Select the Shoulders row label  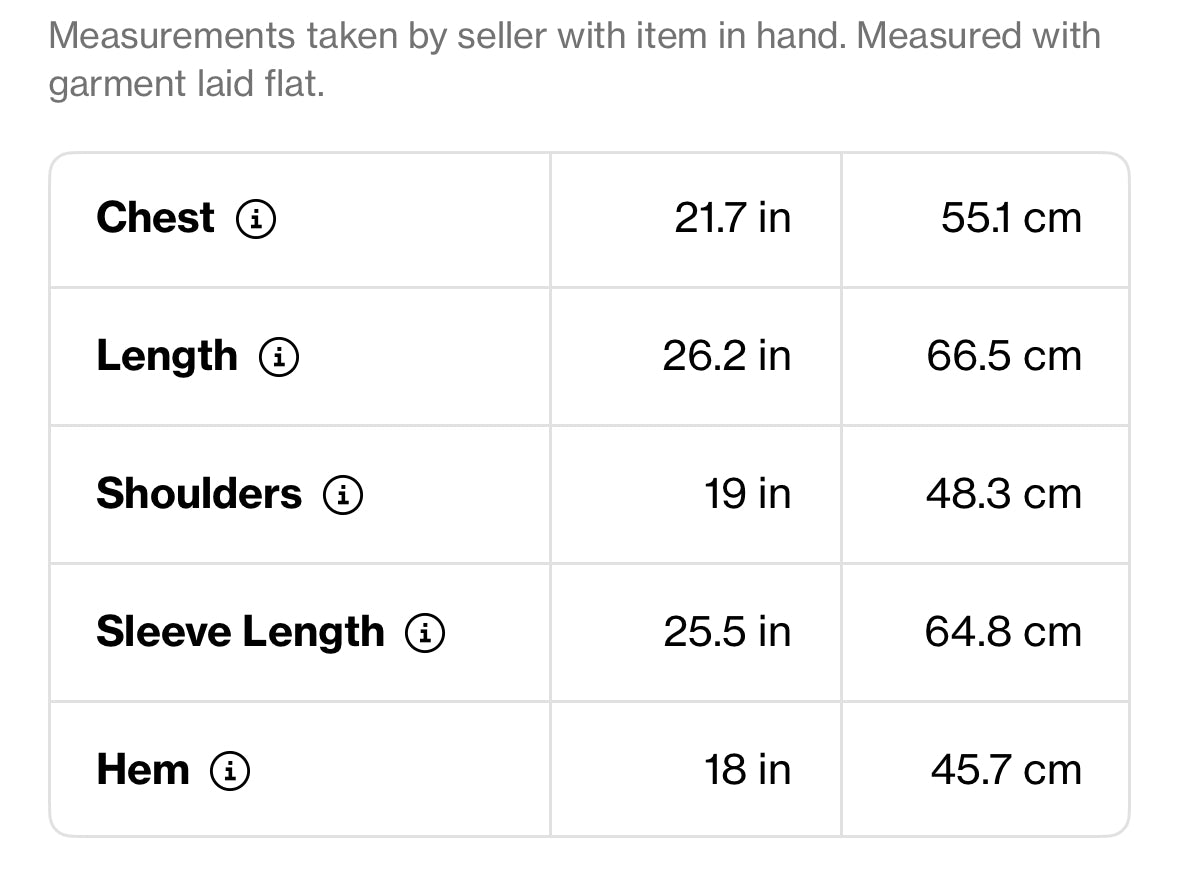(199, 494)
